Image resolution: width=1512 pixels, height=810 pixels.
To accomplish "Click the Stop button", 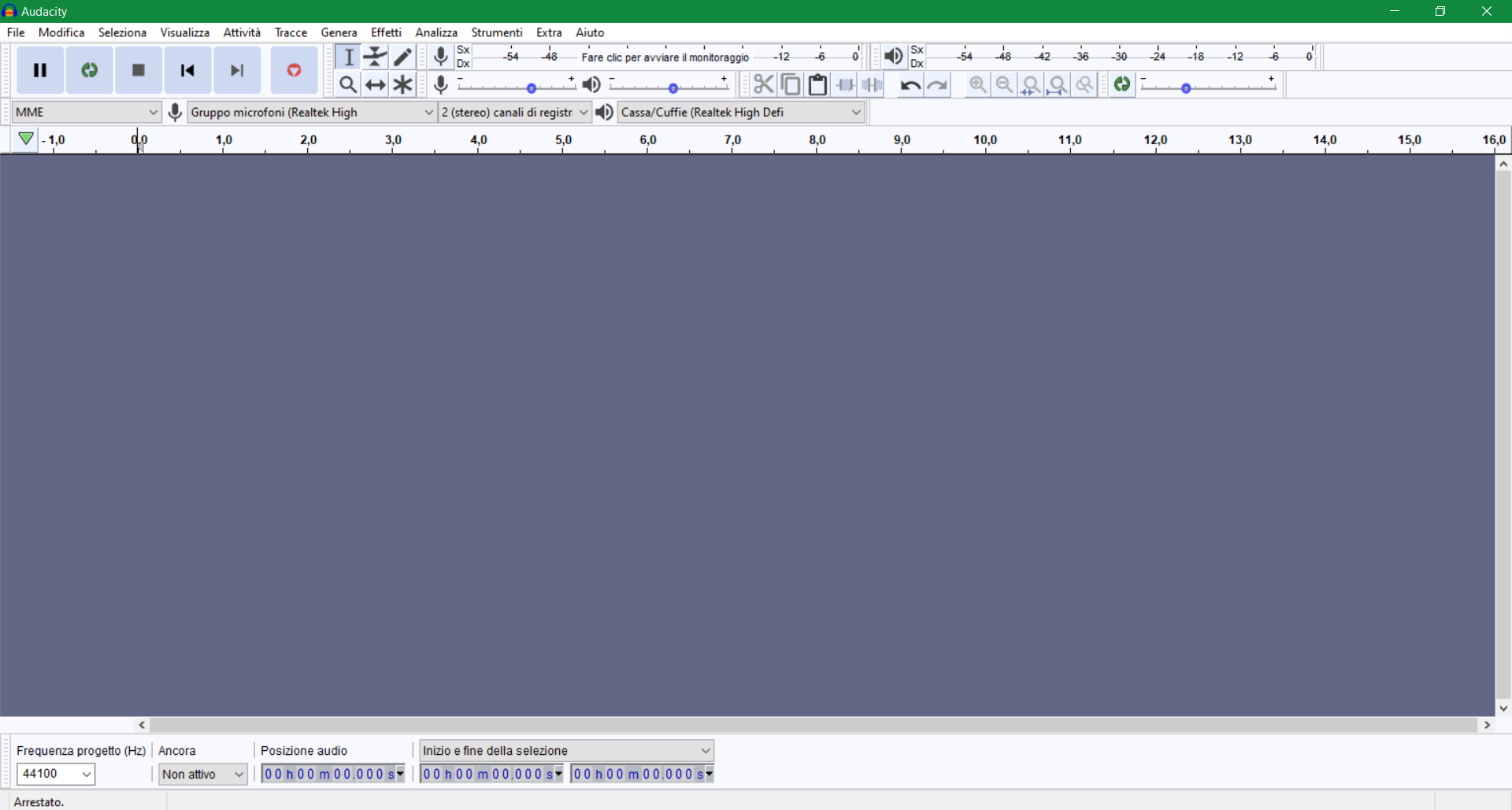I will tap(139, 70).
